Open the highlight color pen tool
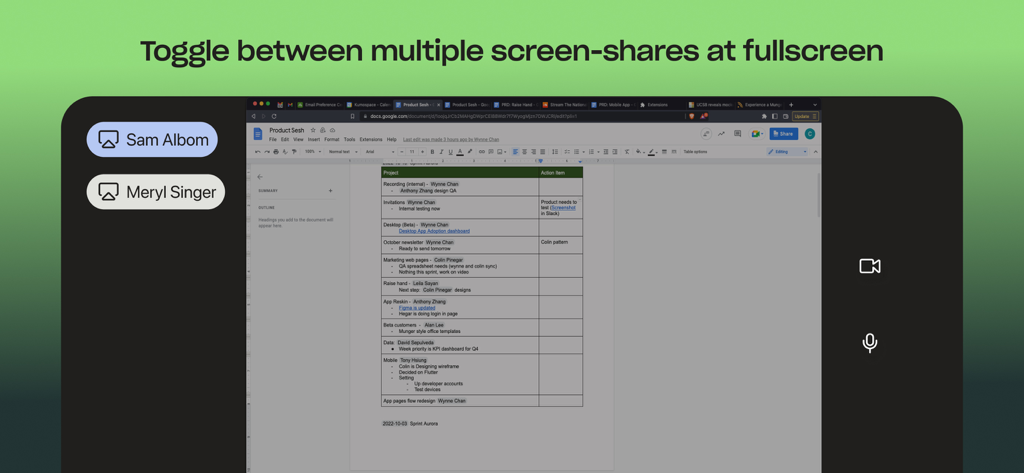This screenshot has height=473, width=1024. 470,152
